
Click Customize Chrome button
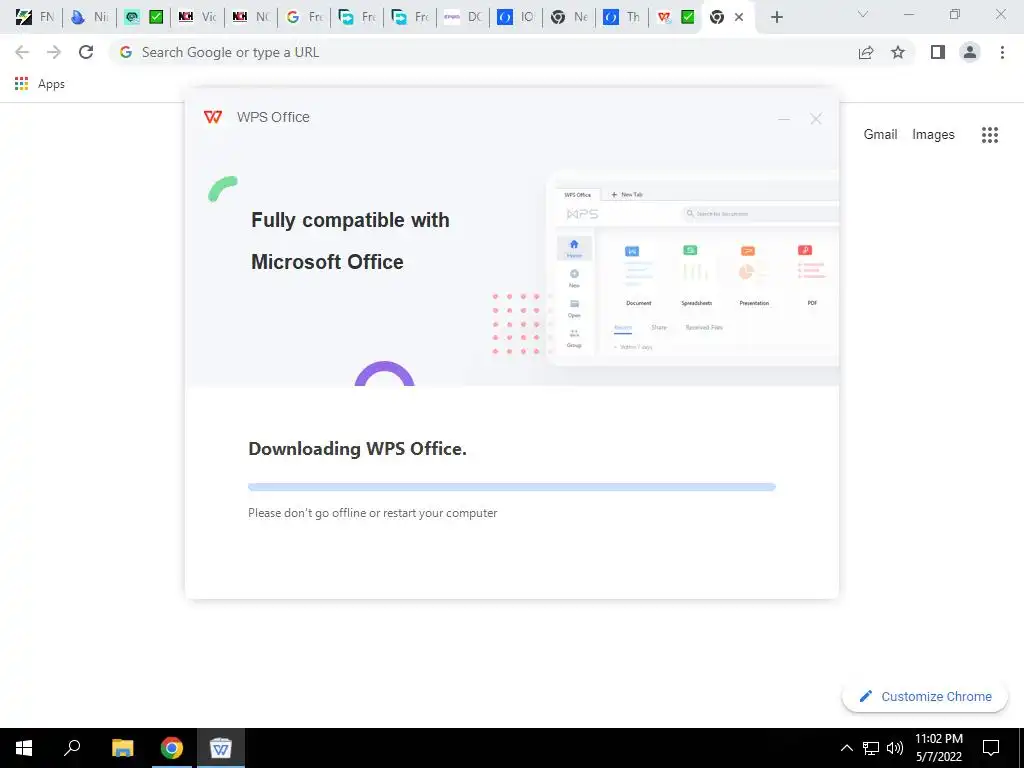pos(925,697)
